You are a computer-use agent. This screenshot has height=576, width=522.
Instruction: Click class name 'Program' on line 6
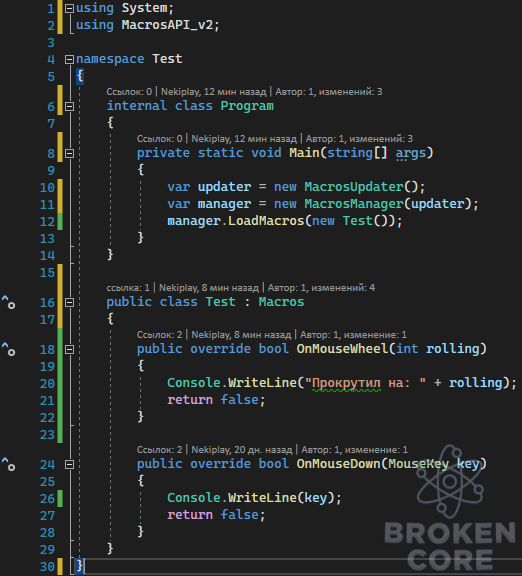coord(247,106)
